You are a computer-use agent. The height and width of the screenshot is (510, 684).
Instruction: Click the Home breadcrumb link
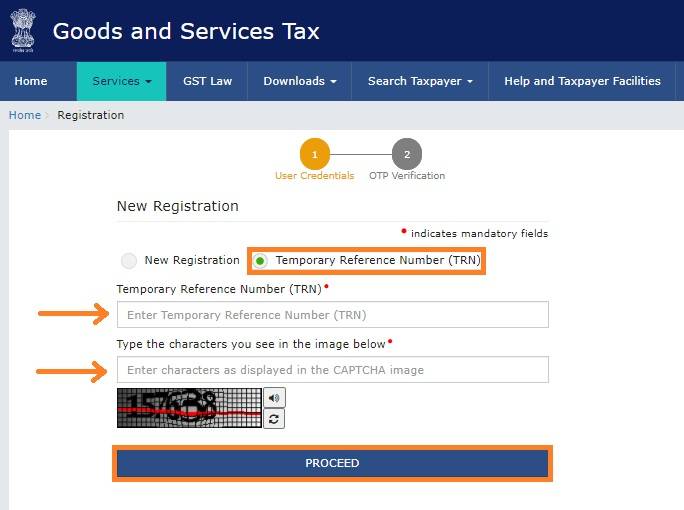coord(25,115)
